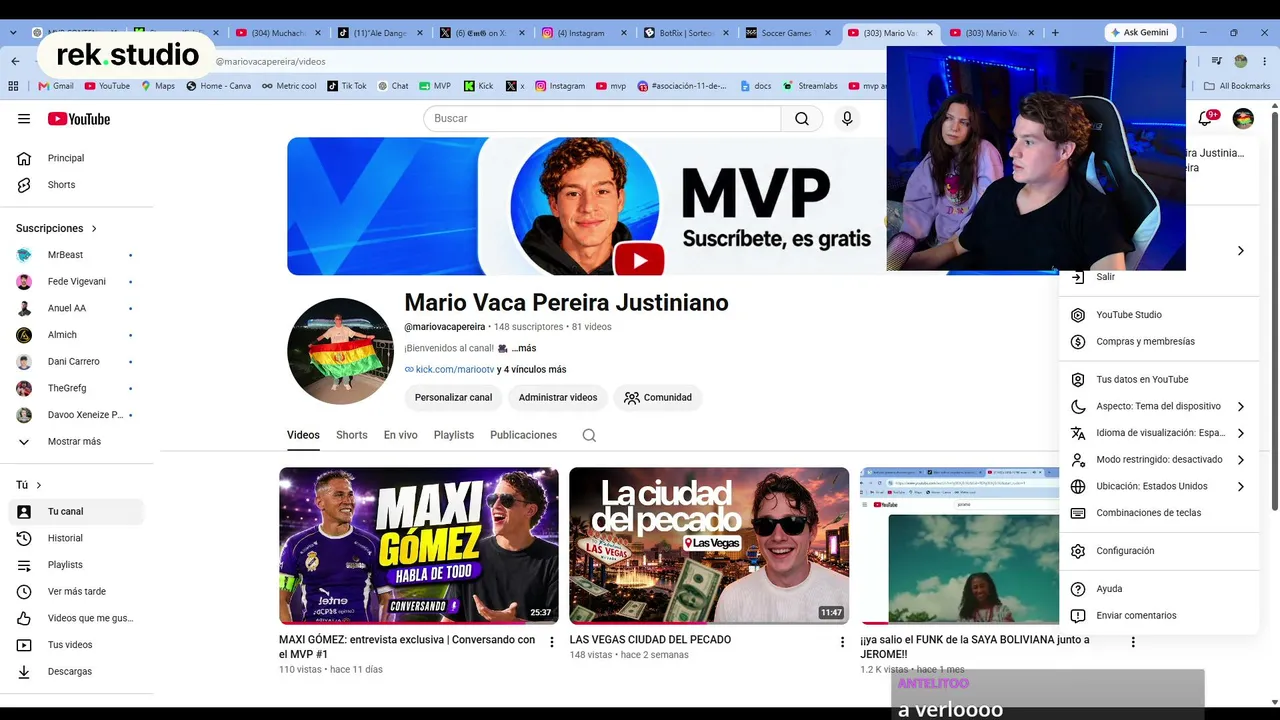
Task: Switch to the Publicaciones tab
Action: 523,435
